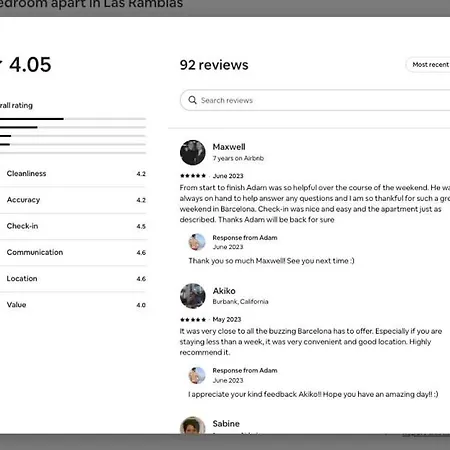The width and height of the screenshot is (450, 450).
Task: Open Maxwell's name link
Action: [229, 147]
